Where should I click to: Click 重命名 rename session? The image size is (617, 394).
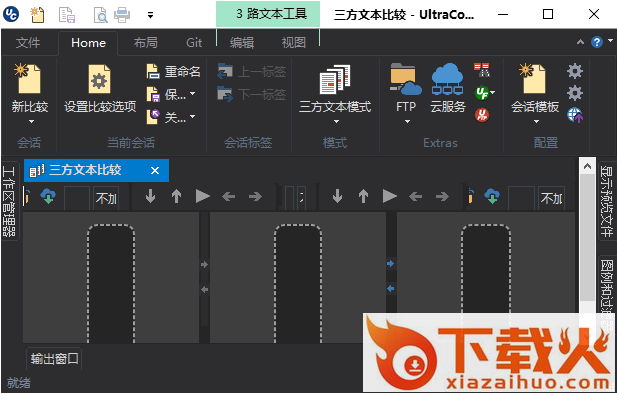174,72
